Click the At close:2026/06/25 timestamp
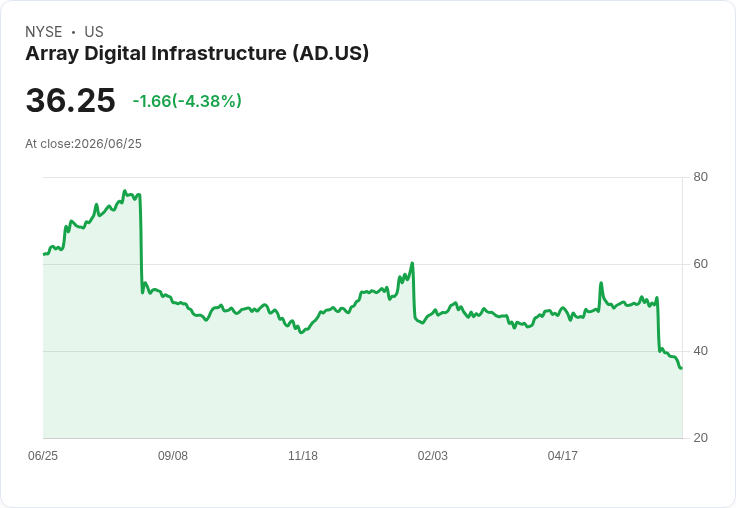This screenshot has height=508, width=736. click(x=84, y=144)
